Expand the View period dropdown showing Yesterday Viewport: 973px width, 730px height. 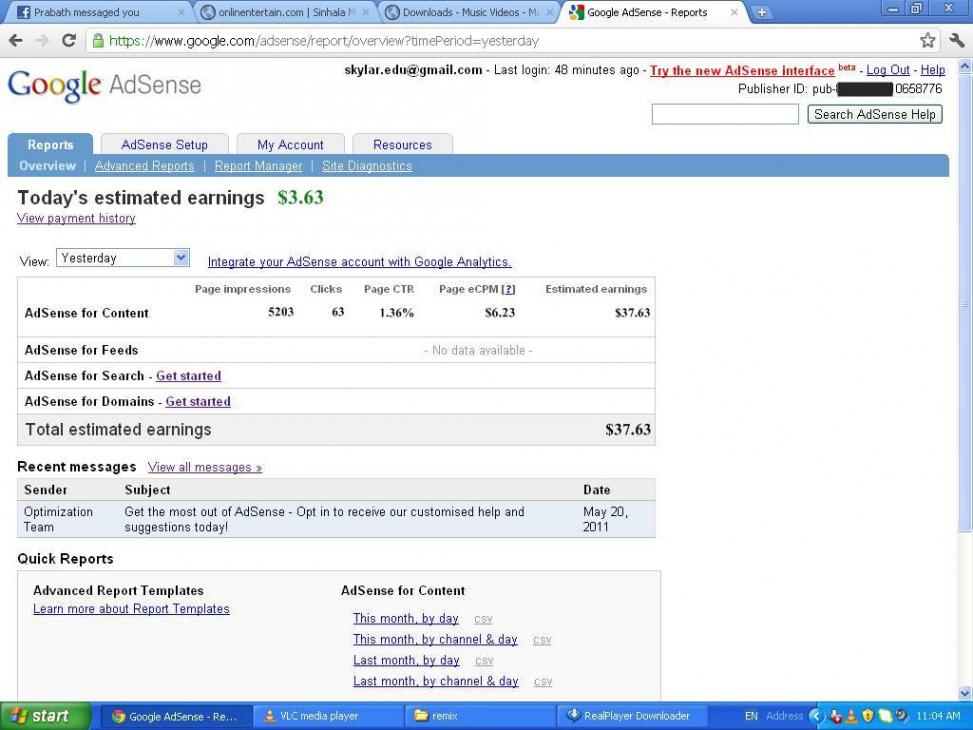123,258
